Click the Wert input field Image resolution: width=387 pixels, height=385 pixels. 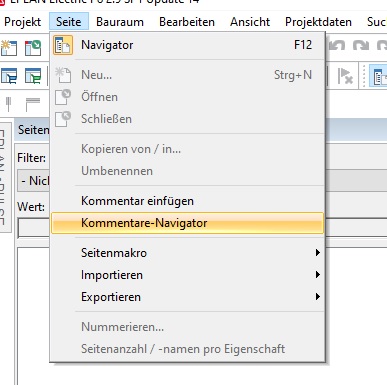[x=33, y=228]
